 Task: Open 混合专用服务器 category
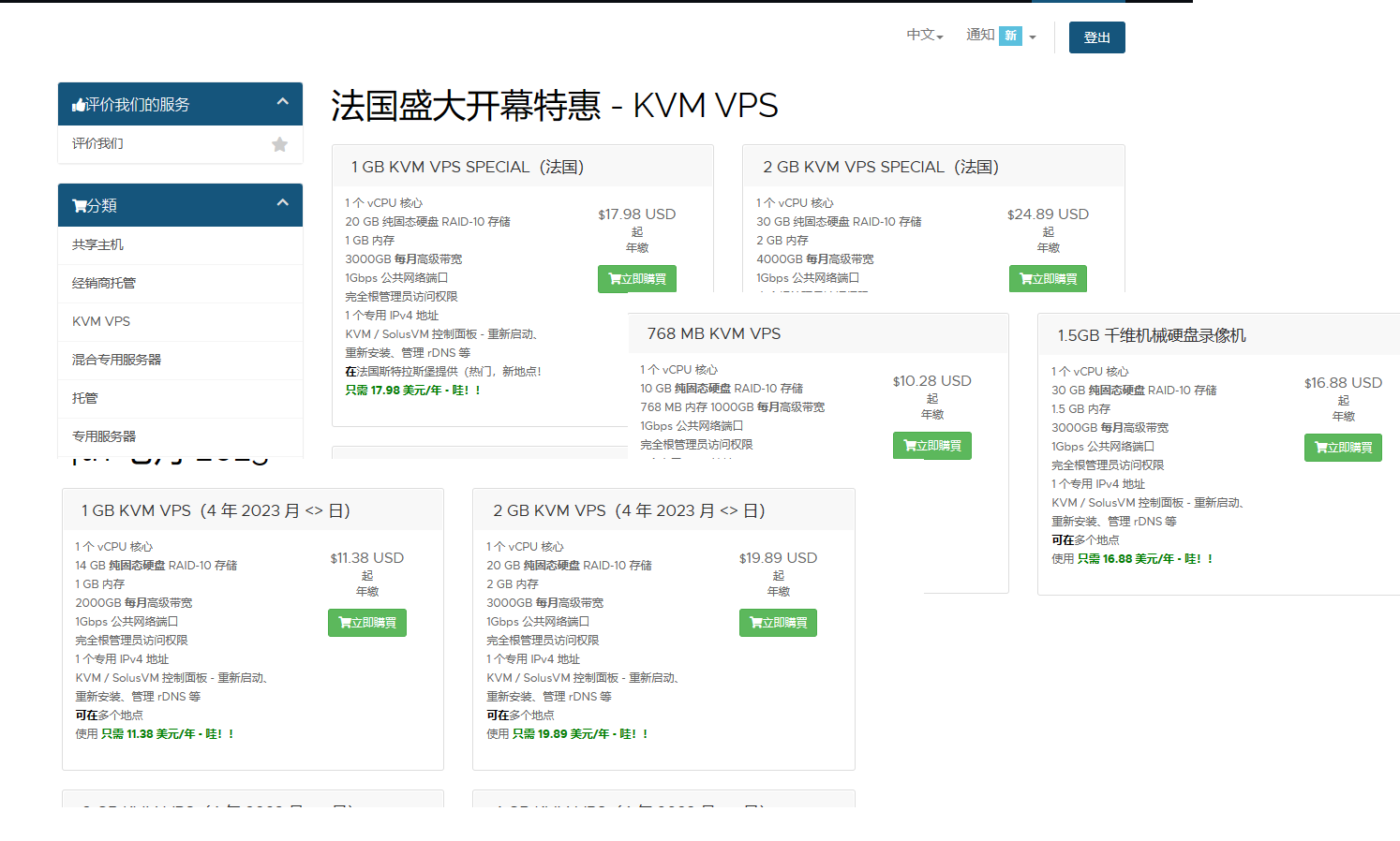116,361
